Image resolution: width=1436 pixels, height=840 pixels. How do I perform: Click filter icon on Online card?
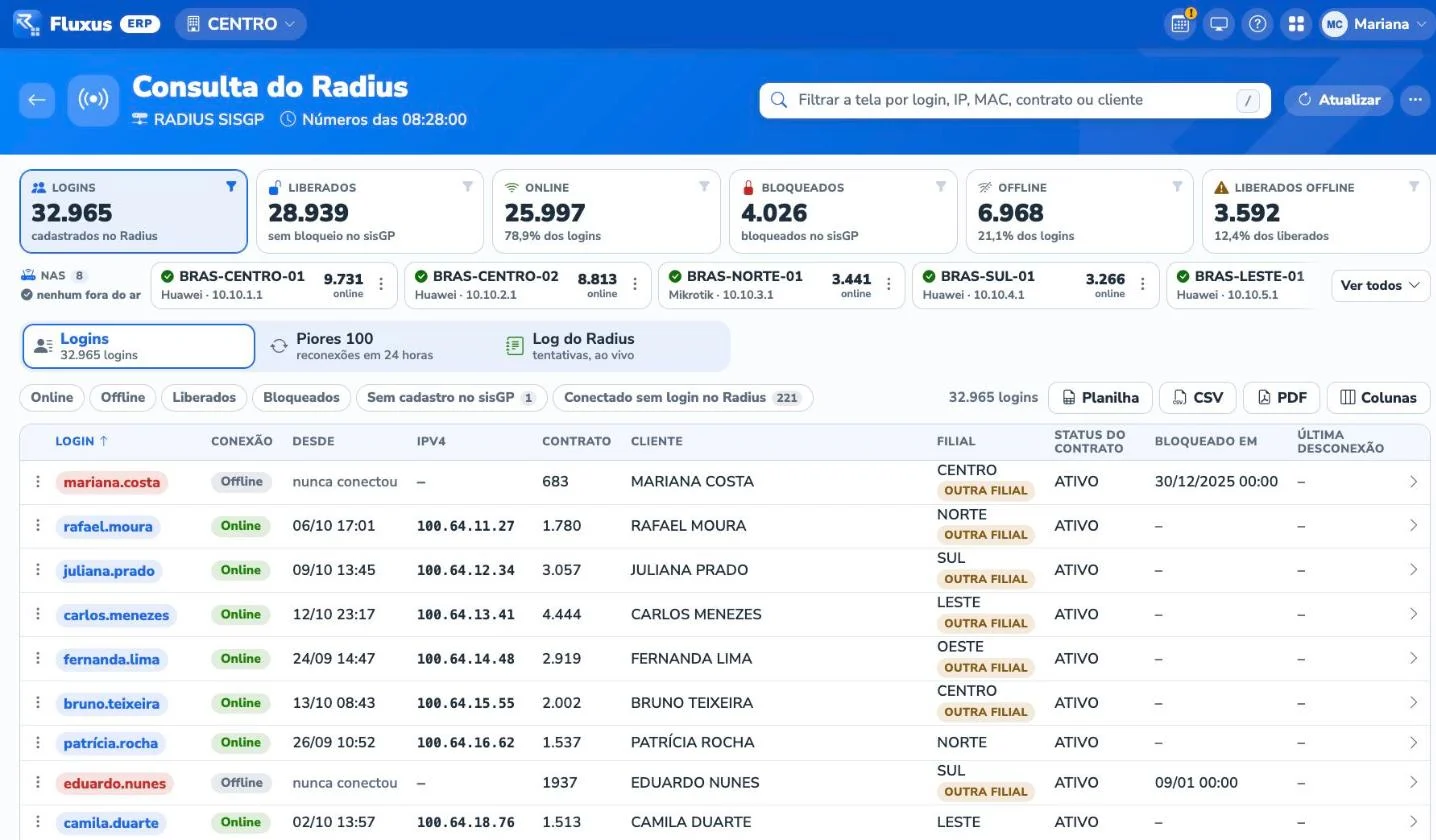click(x=704, y=187)
